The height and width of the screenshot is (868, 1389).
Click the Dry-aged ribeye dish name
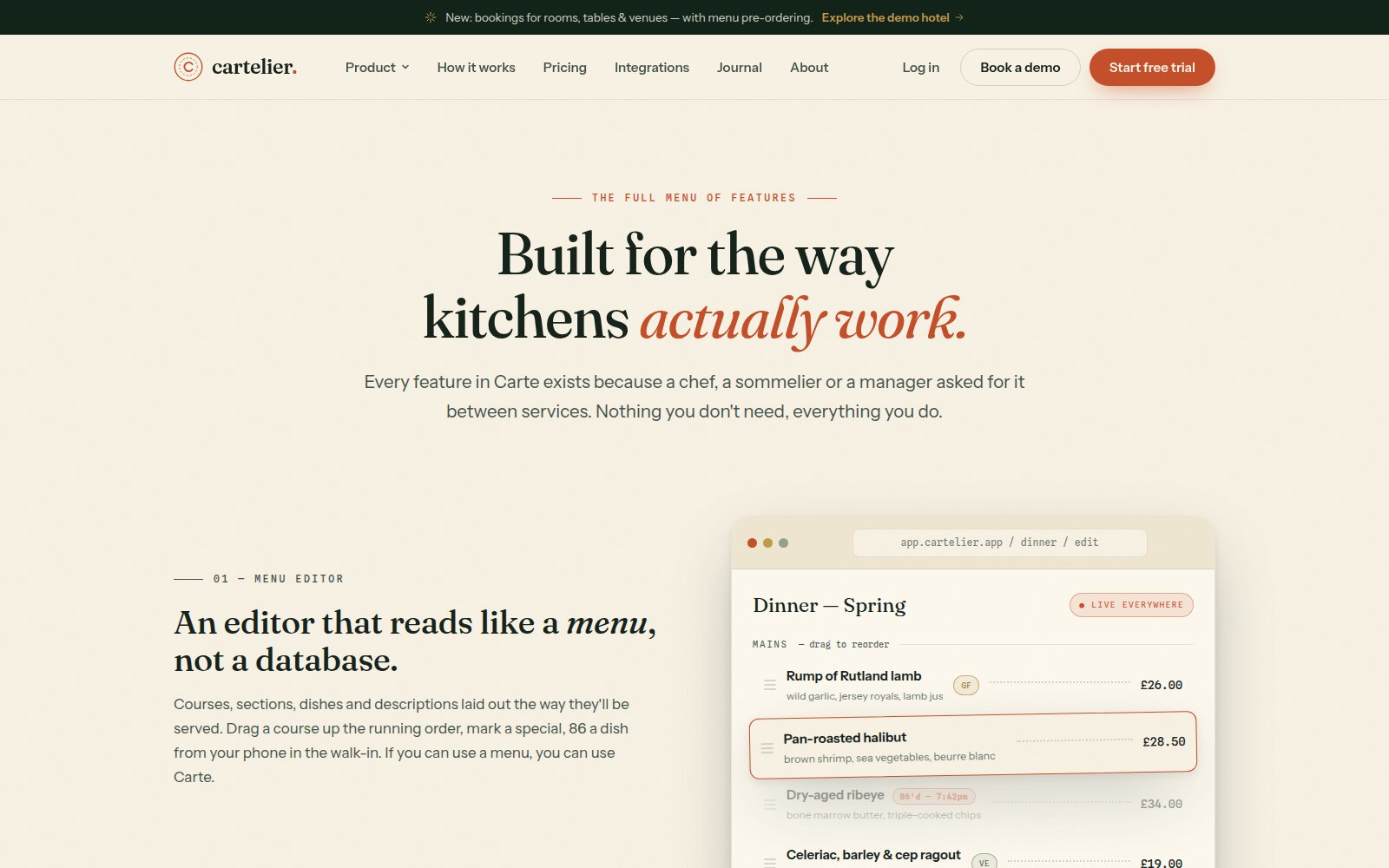pos(835,795)
